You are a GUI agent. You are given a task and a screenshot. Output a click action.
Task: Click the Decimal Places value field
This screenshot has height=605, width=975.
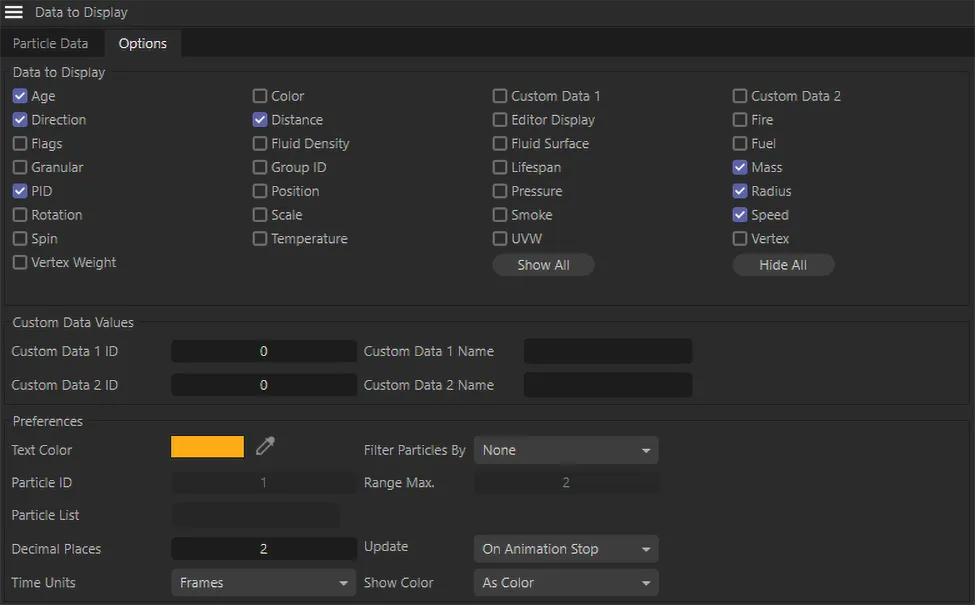pyautogui.click(x=264, y=549)
